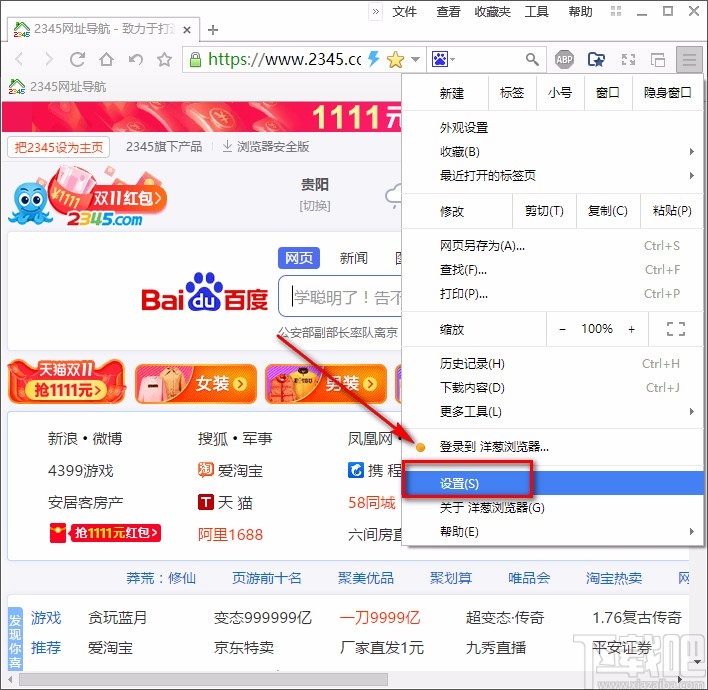Screen dimensions: 708x690
Task: Expand the hidden menu chevron
Action: [x=375, y=11]
